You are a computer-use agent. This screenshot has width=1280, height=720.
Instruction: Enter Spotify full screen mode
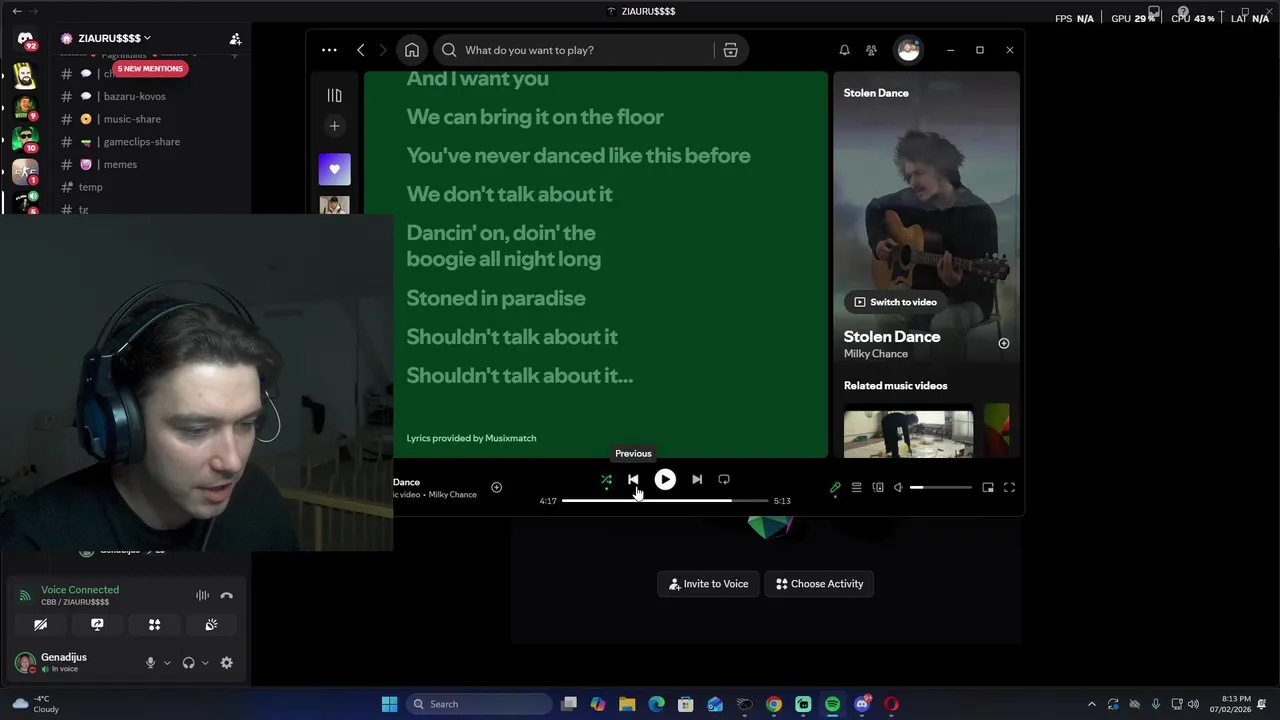(x=1009, y=488)
